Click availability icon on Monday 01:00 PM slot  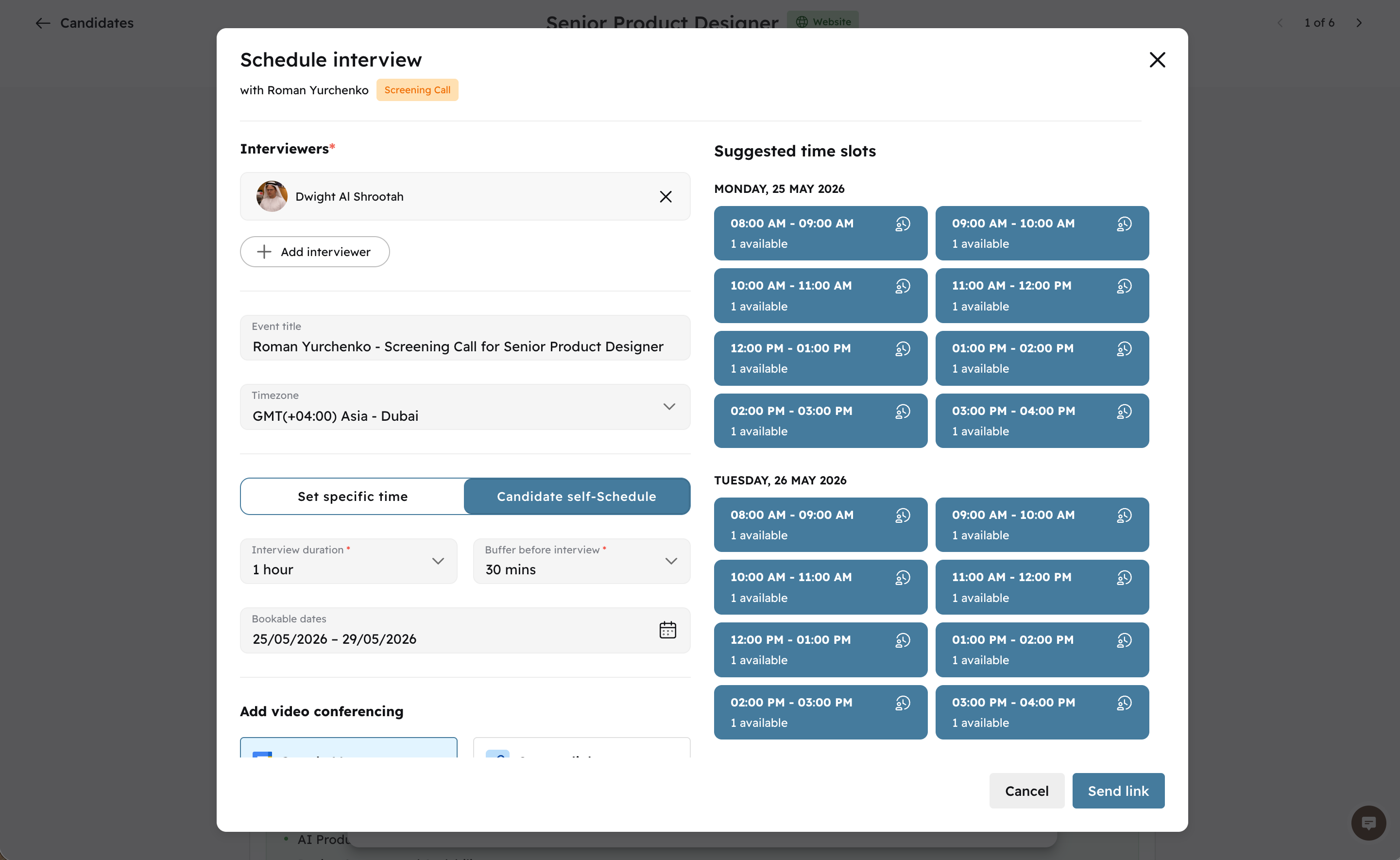[1124, 349]
